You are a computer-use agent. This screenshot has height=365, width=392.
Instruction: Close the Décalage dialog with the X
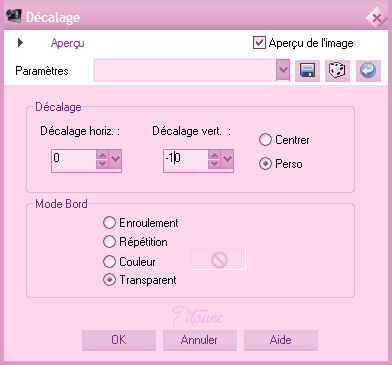tap(377, 18)
